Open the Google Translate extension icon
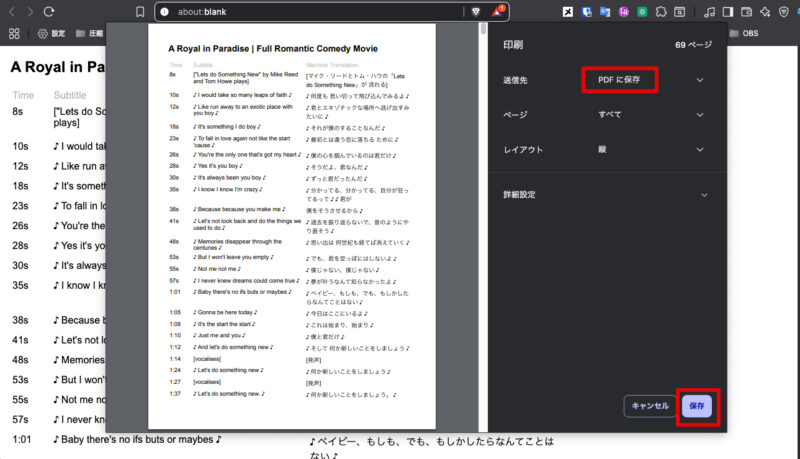This screenshot has height=459, width=800. point(605,12)
